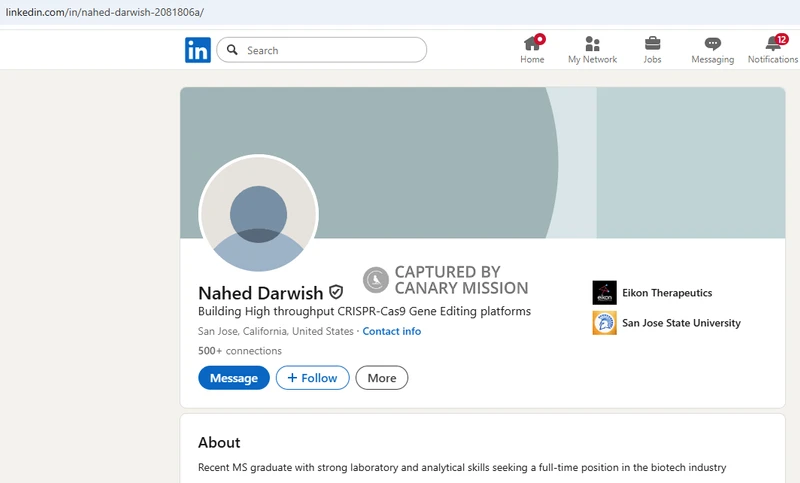View the 500+ connections link

point(240,351)
